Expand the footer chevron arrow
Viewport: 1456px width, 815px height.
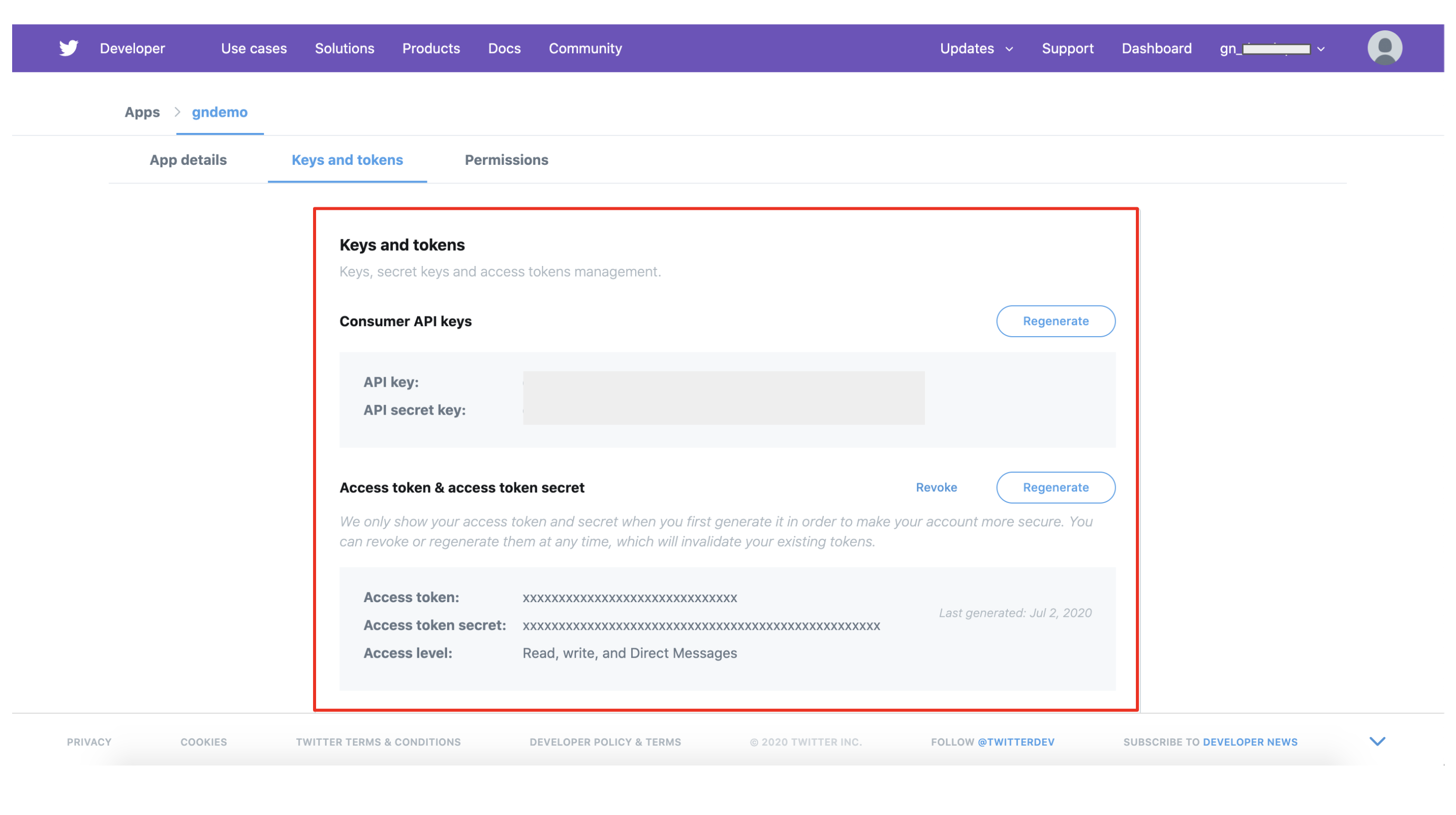(1377, 742)
